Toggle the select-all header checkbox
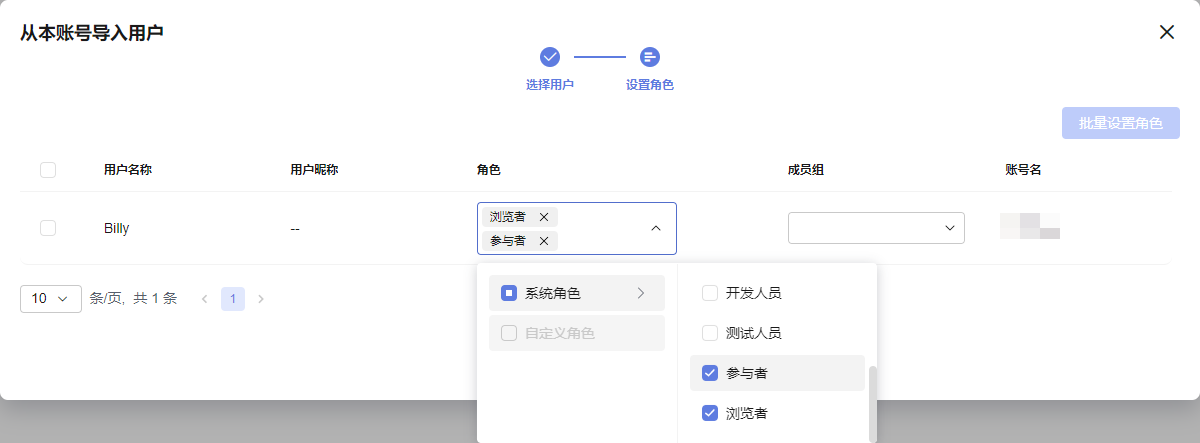The image size is (1200, 443). [48, 170]
